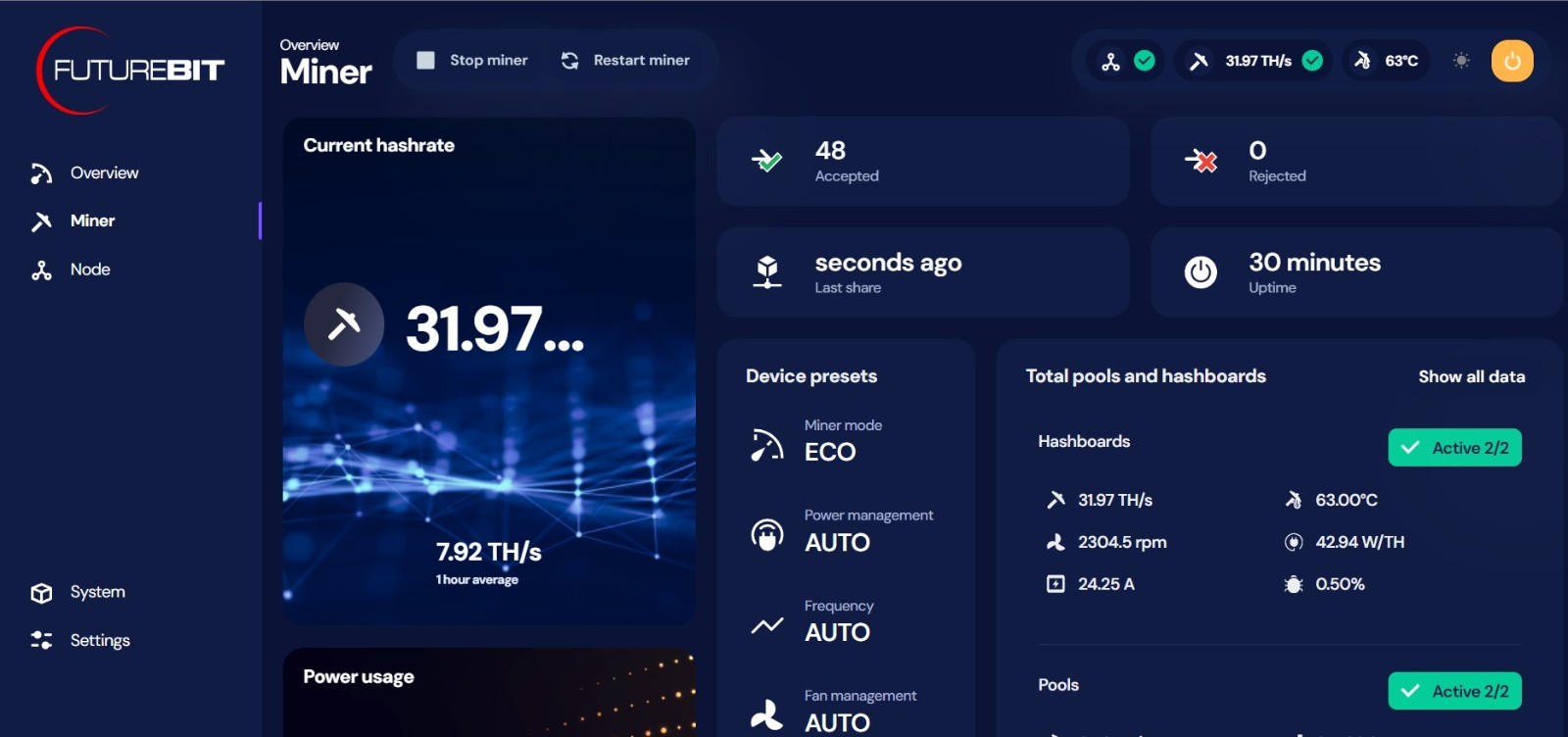The height and width of the screenshot is (737, 1568).
Task: Click the Uptime power icon
Action: [x=1200, y=271]
